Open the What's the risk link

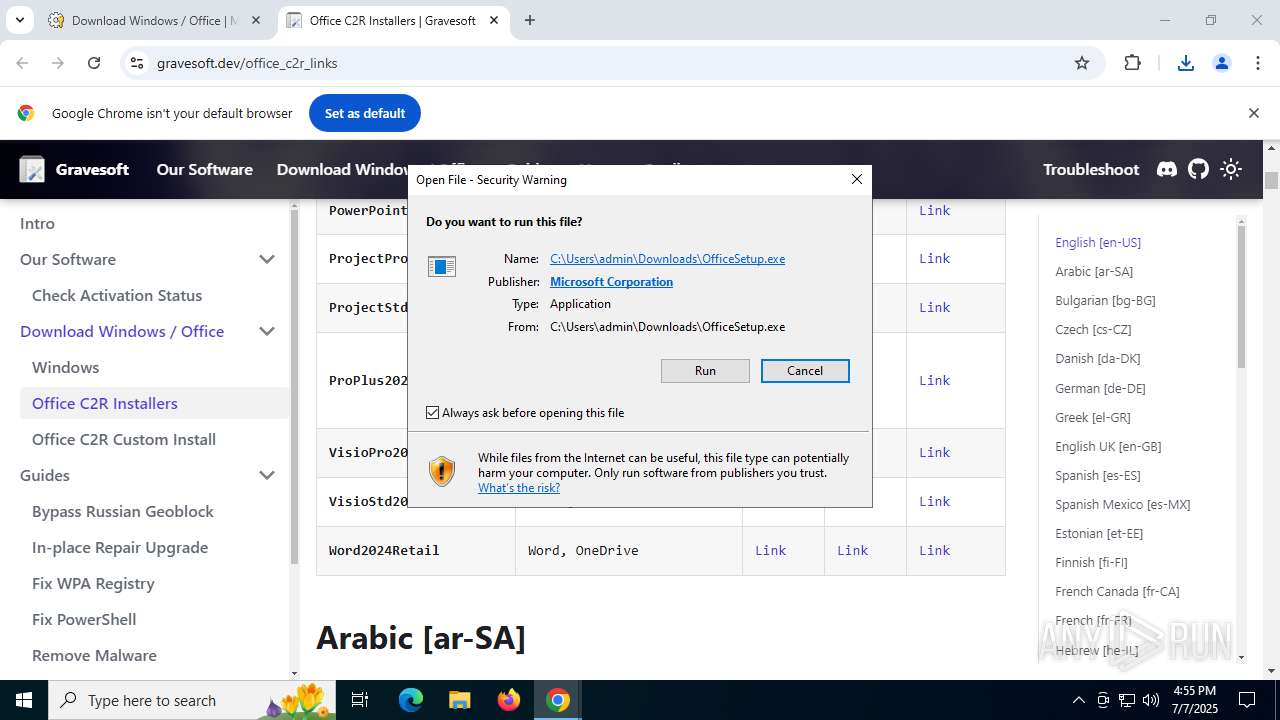[x=519, y=487]
